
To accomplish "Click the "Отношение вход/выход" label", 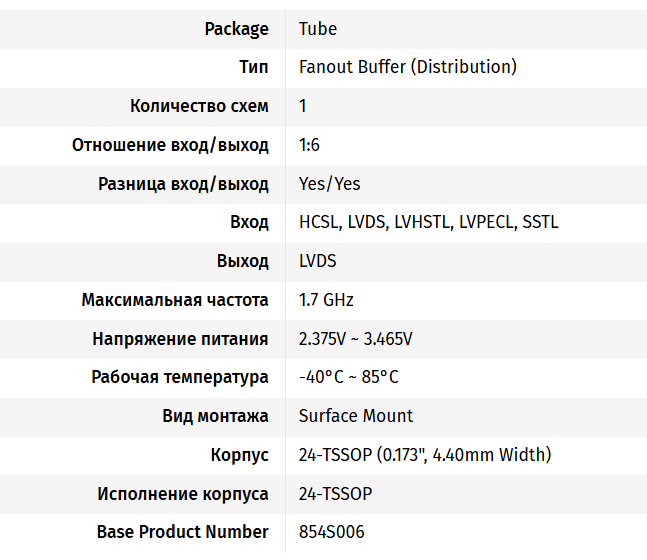I will tap(170, 145).
